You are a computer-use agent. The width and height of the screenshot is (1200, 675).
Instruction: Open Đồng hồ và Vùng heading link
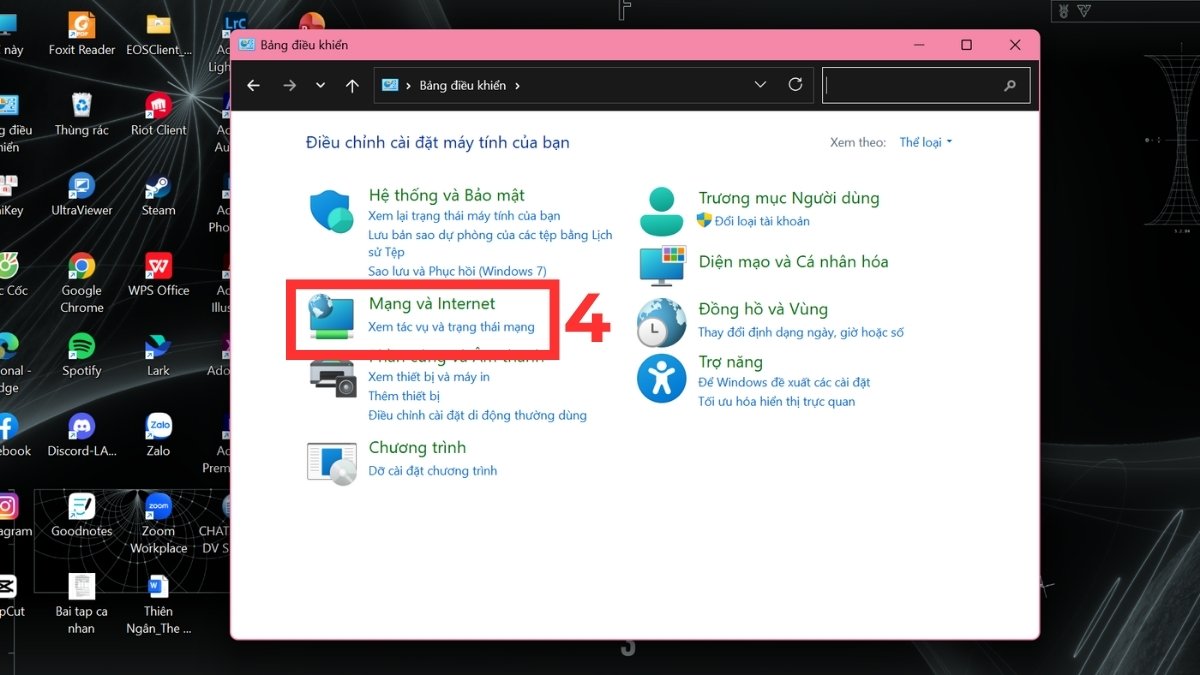pyautogui.click(x=763, y=309)
